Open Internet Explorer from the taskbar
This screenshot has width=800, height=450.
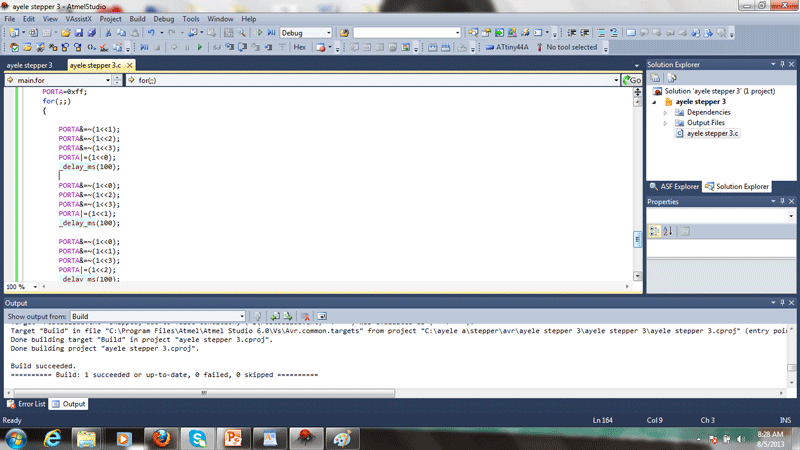point(52,438)
